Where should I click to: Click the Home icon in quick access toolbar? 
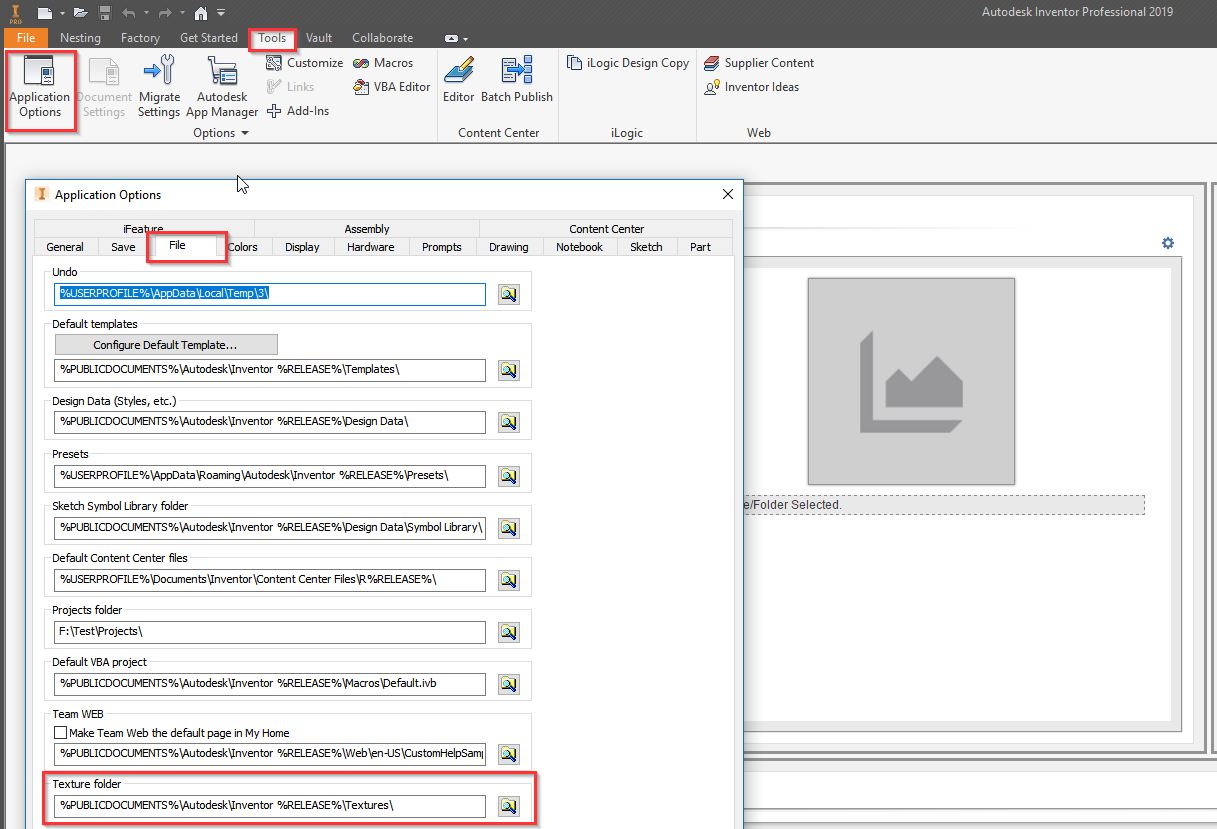click(x=201, y=13)
